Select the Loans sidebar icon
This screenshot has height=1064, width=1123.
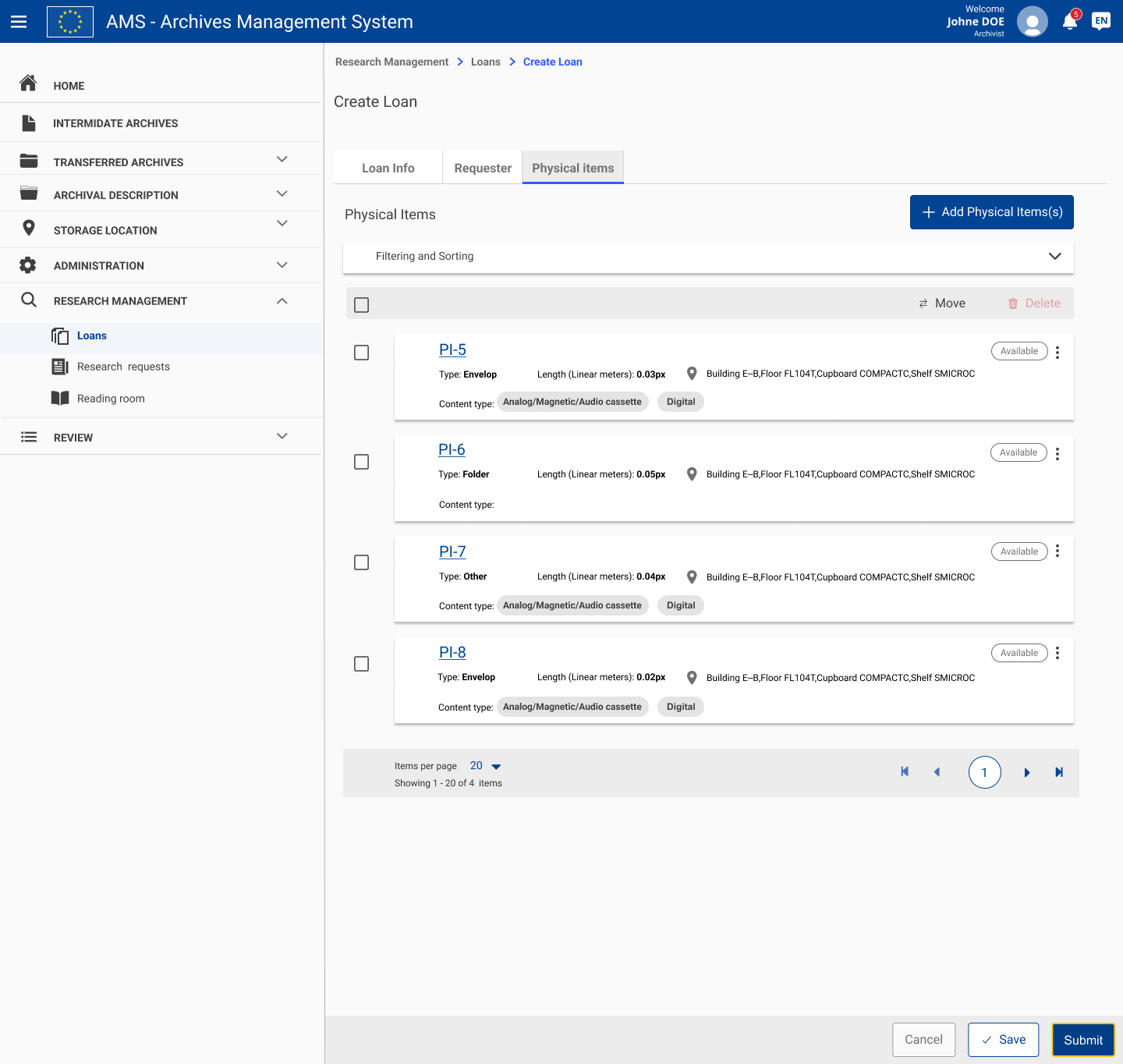pos(60,335)
